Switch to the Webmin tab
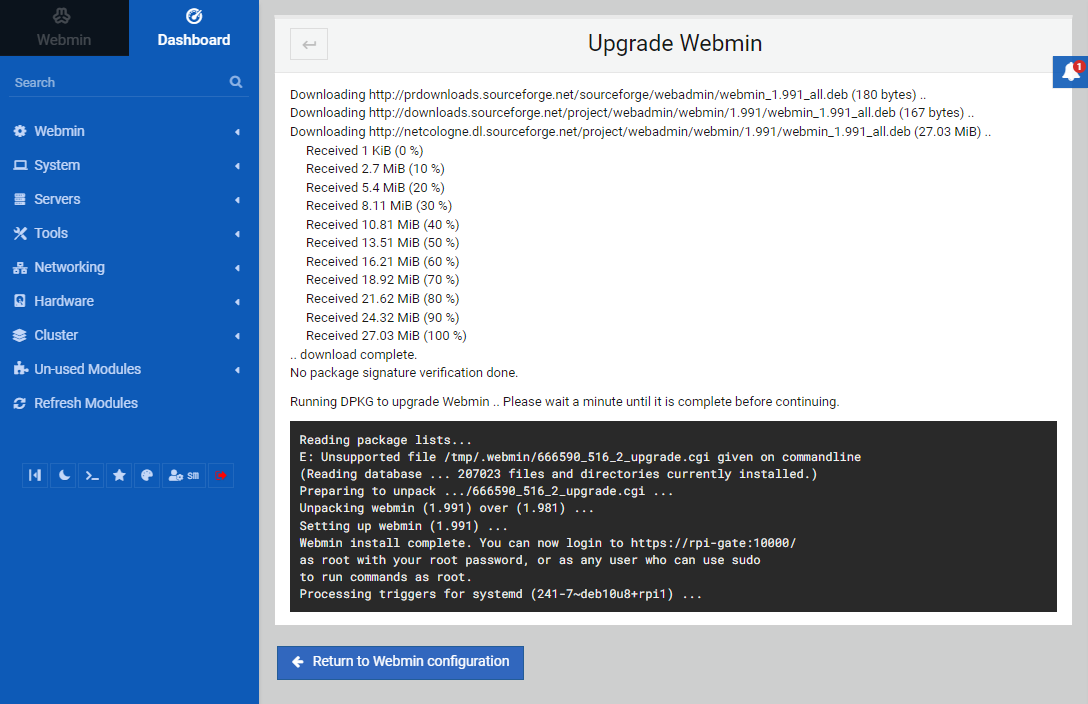This screenshot has height=704, width=1088. pyautogui.click(x=64, y=28)
